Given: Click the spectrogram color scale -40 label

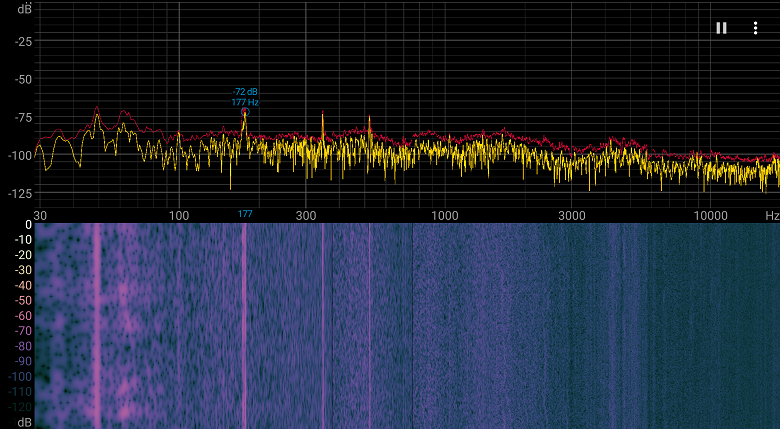Looking at the screenshot, I should (x=22, y=286).
